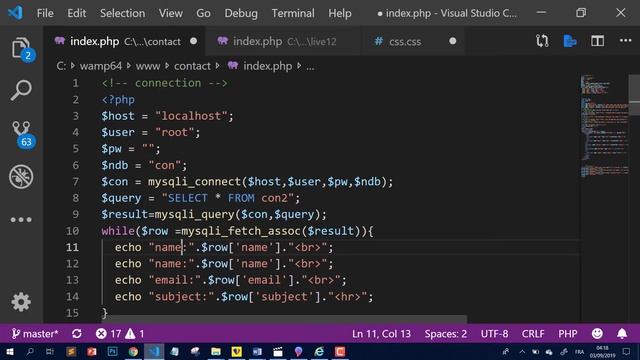640x360 pixels.
Task: Click the horizontal editor scrollbar
Action: 284,319
